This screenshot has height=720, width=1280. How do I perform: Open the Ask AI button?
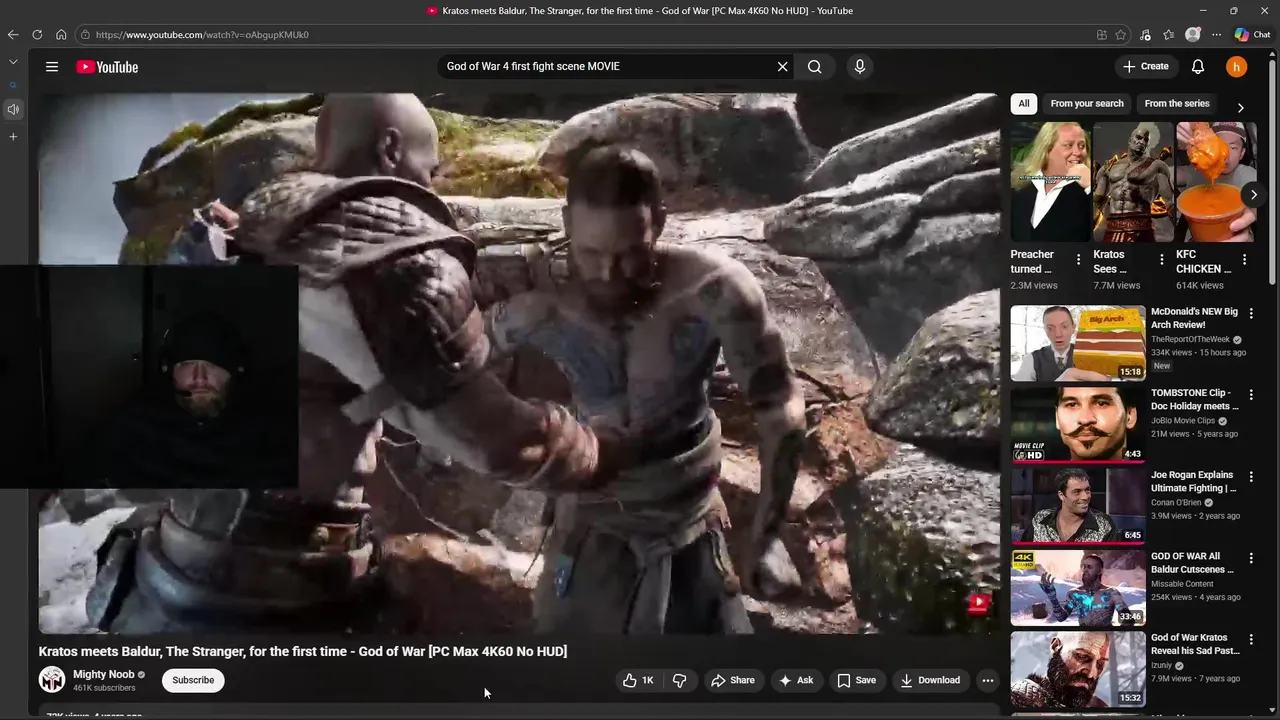(x=796, y=680)
